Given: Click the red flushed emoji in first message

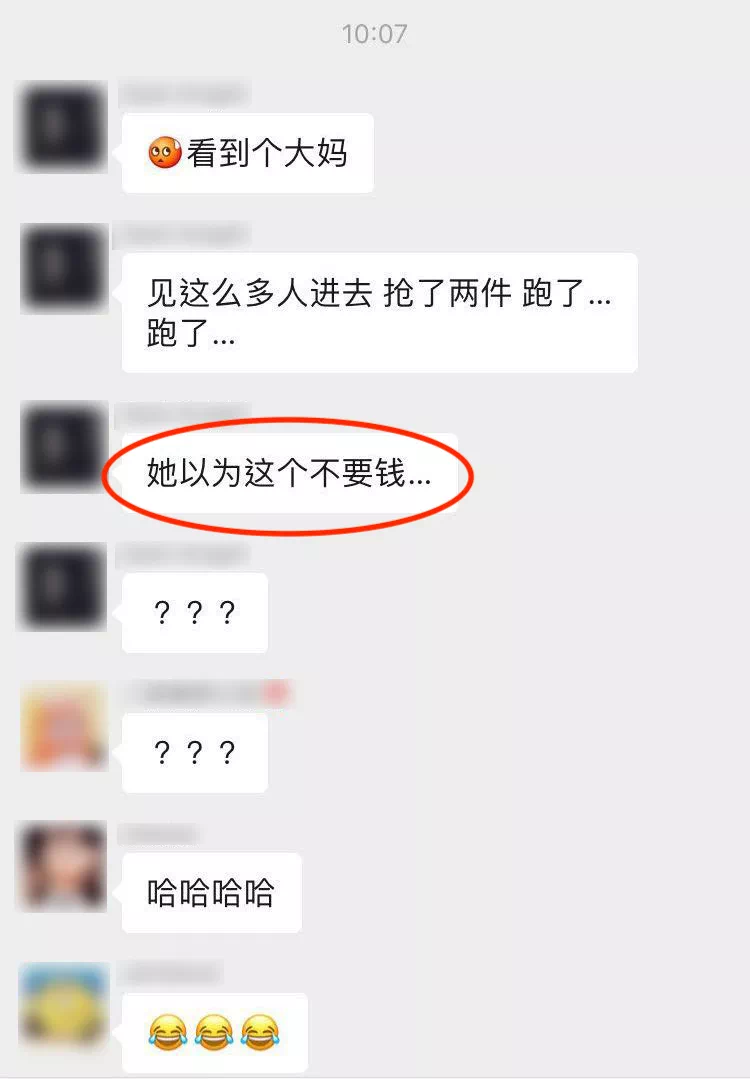Looking at the screenshot, I should 165,153.
